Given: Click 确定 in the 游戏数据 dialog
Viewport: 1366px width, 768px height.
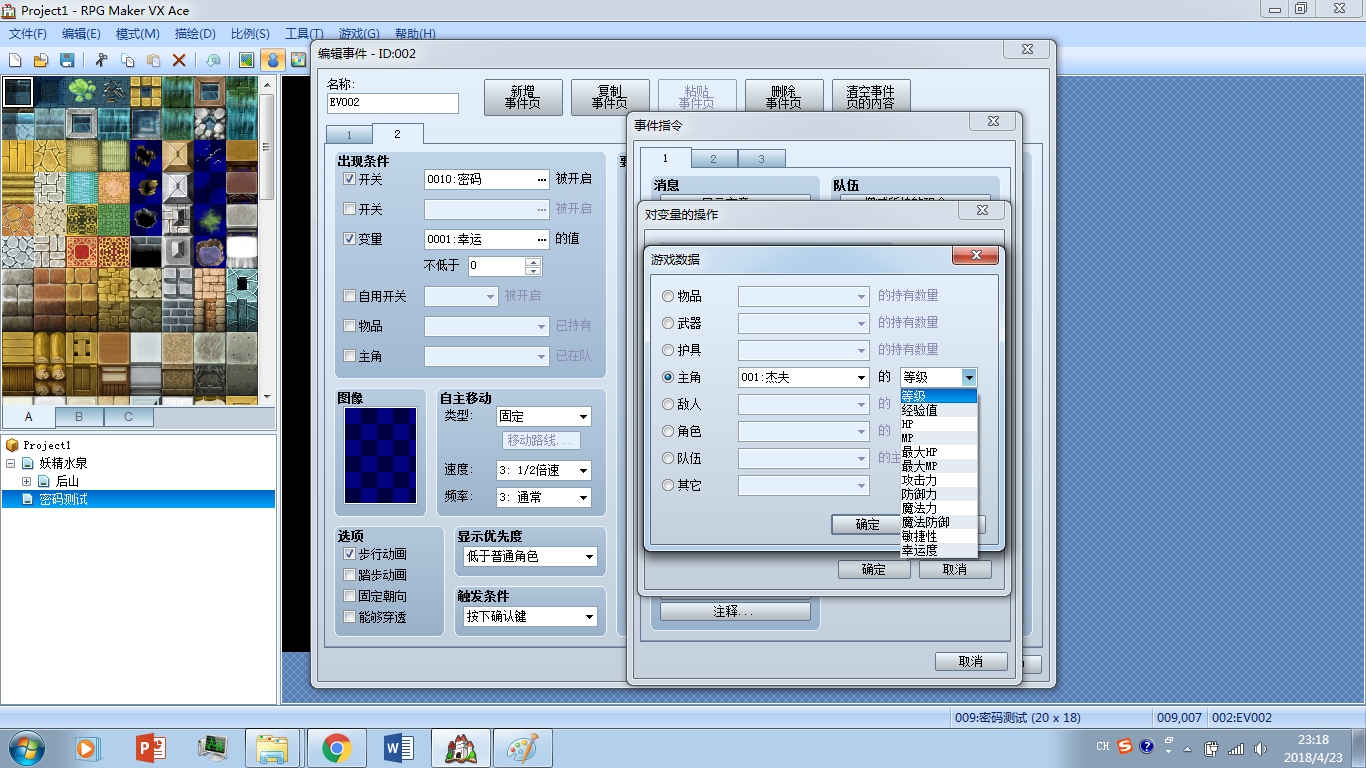Looking at the screenshot, I should [x=867, y=525].
